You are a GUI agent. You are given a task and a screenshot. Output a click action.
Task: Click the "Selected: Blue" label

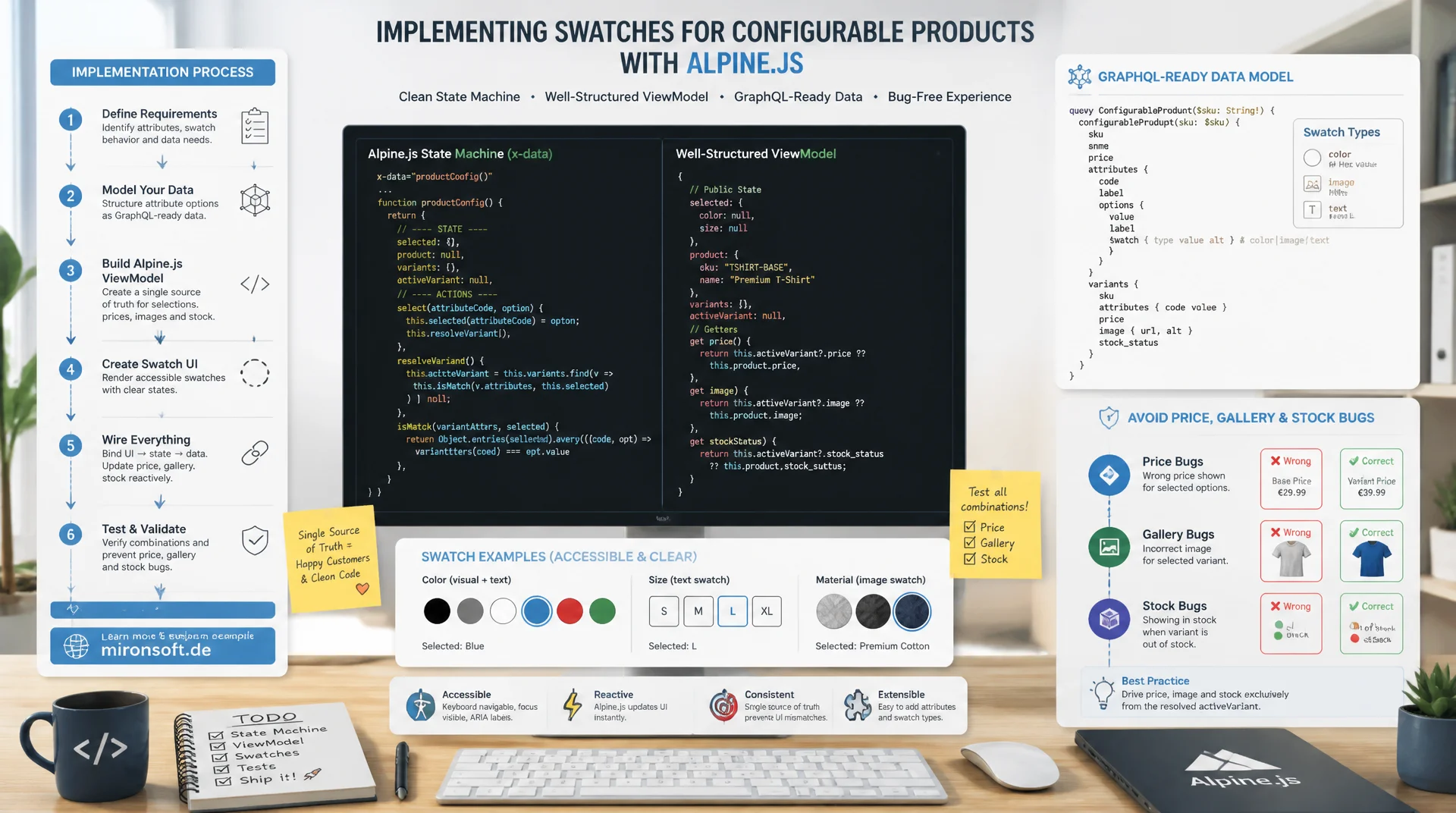point(453,646)
